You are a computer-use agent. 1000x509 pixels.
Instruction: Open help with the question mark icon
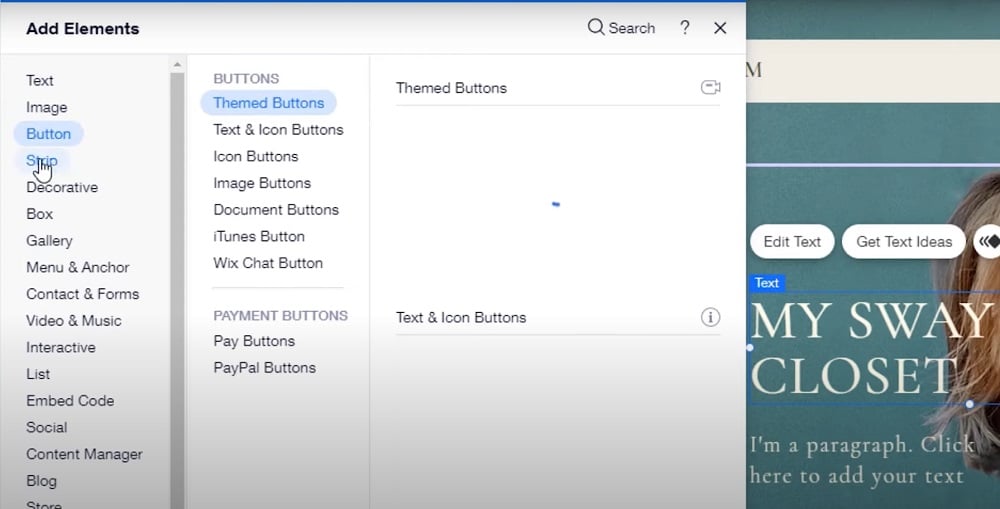[x=685, y=28]
